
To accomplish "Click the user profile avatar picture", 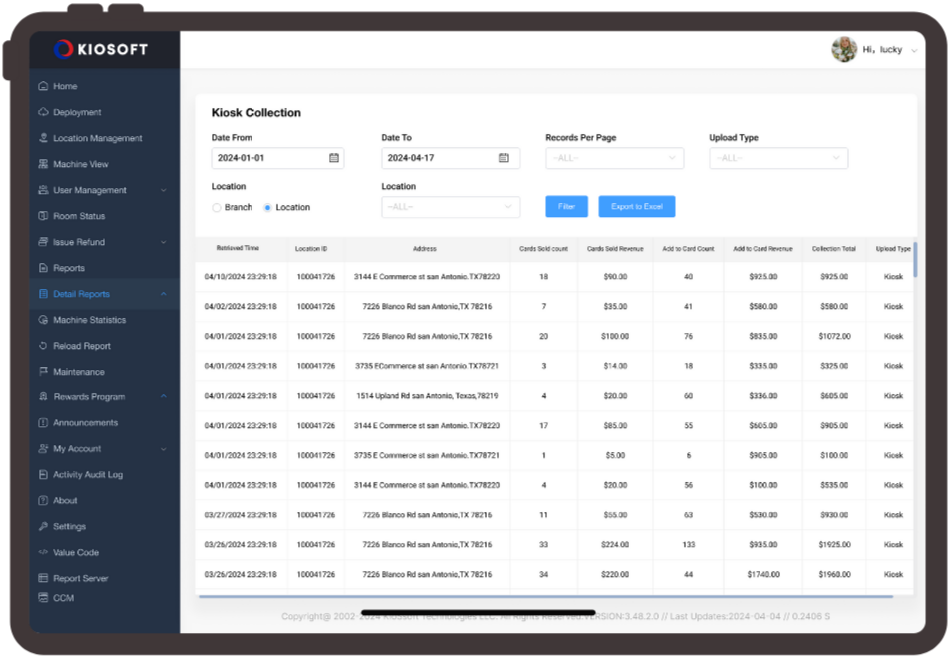I will (844, 50).
